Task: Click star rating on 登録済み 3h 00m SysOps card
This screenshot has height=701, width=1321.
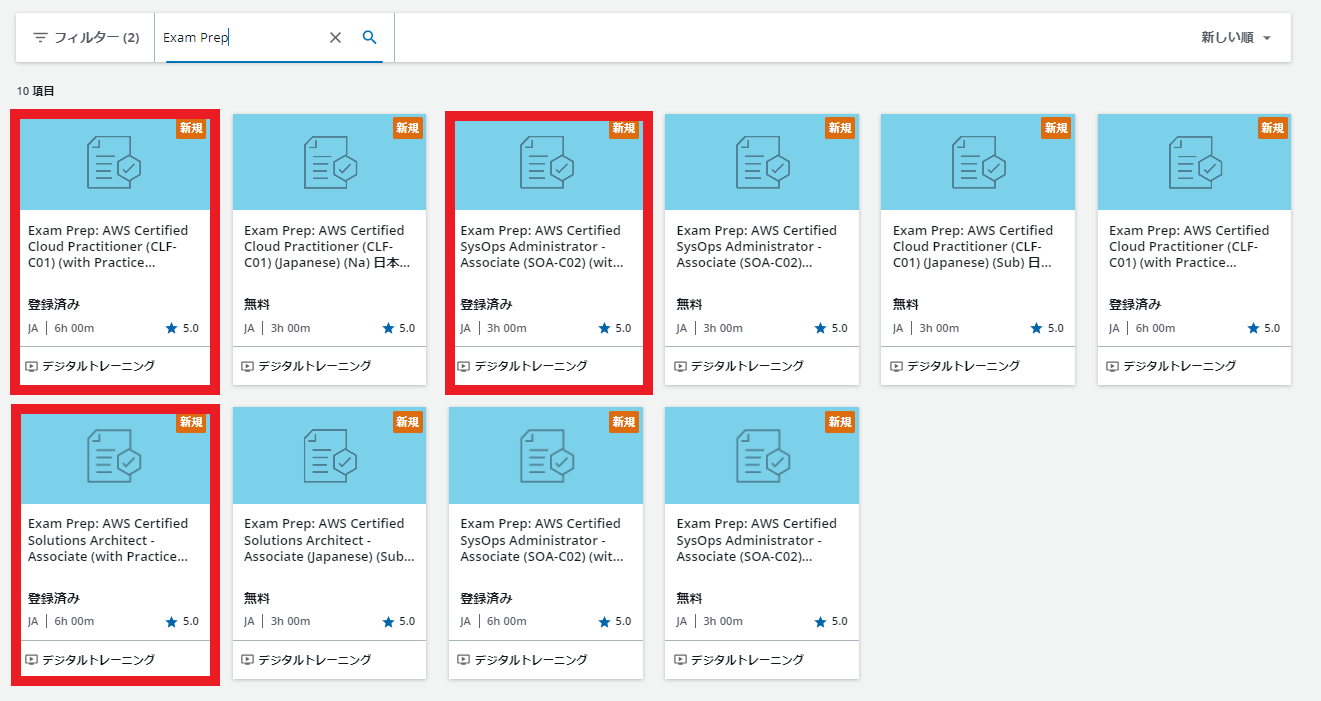Action: 614,328
